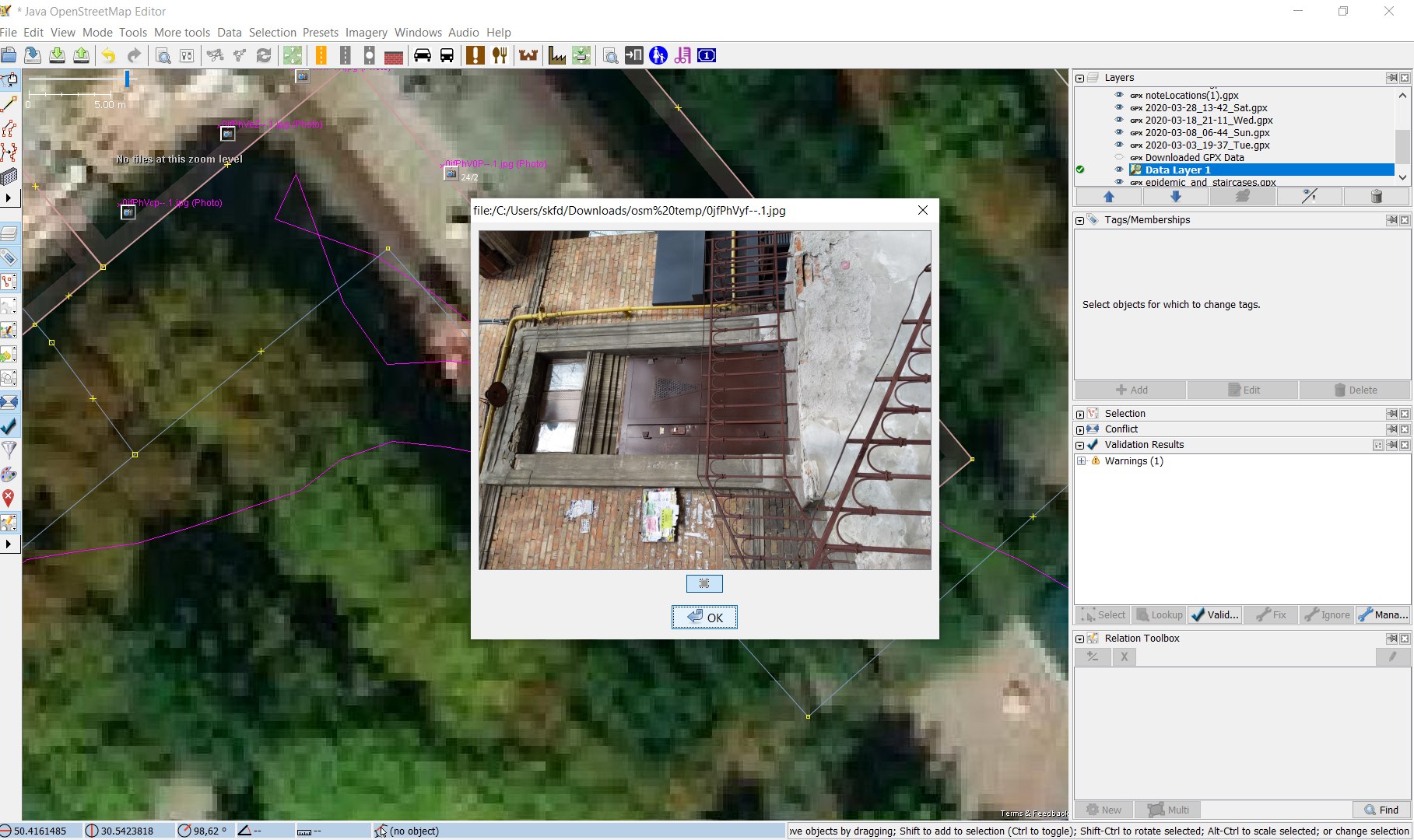This screenshot has height=840, width=1414.
Task: Select the brick wall preset icon
Action: [x=394, y=55]
